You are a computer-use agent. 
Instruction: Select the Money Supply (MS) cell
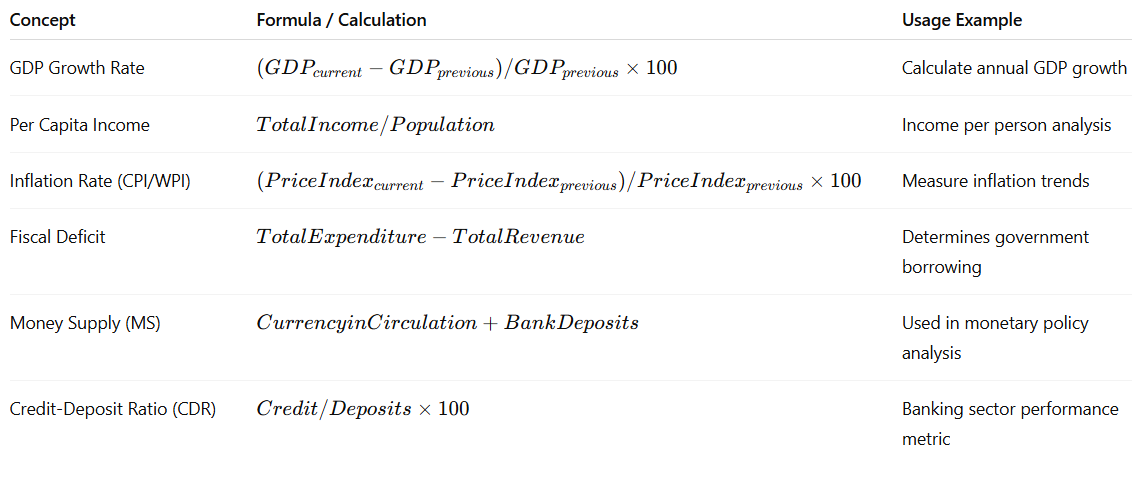click(x=85, y=323)
